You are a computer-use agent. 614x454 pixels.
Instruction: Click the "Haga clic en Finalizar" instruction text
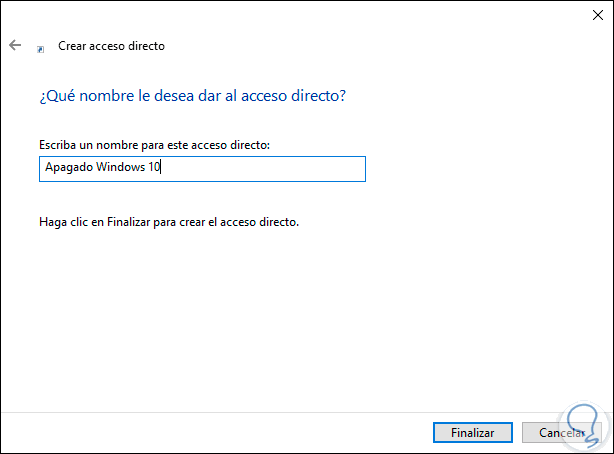pyautogui.click(x=168, y=222)
